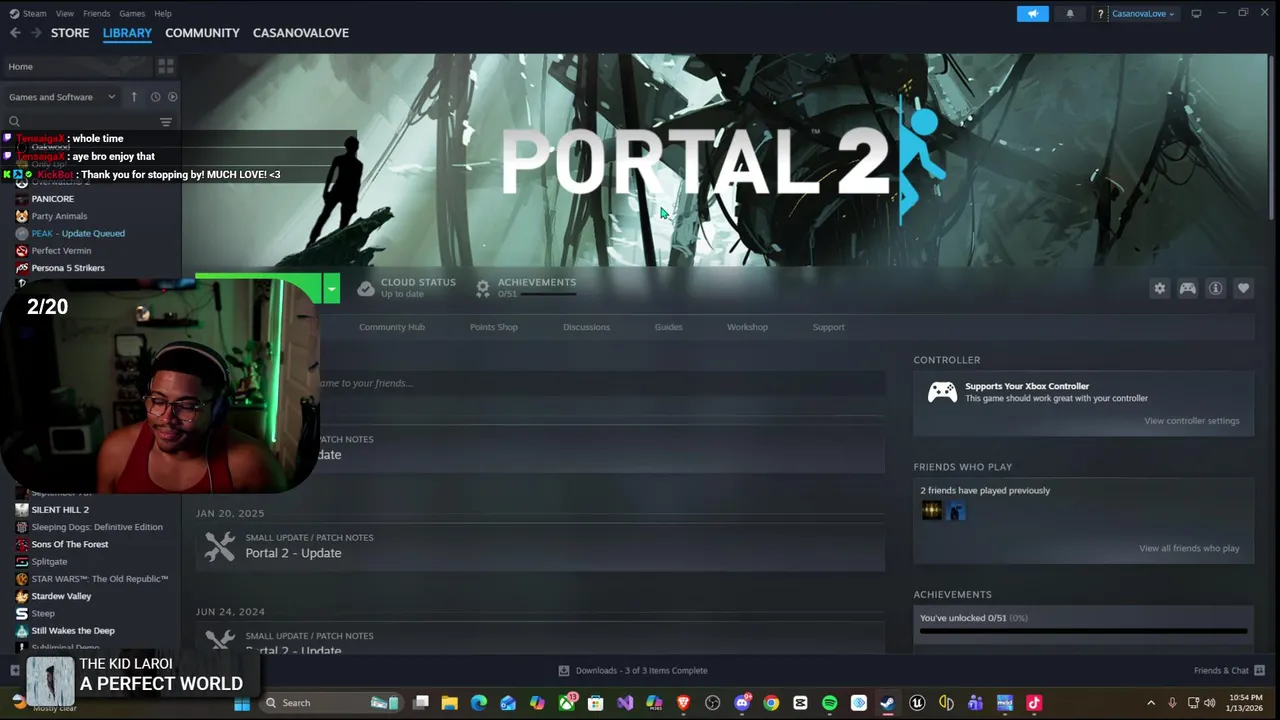The image size is (1280, 720).
Task: Open the STORE tab
Action: click(x=70, y=33)
